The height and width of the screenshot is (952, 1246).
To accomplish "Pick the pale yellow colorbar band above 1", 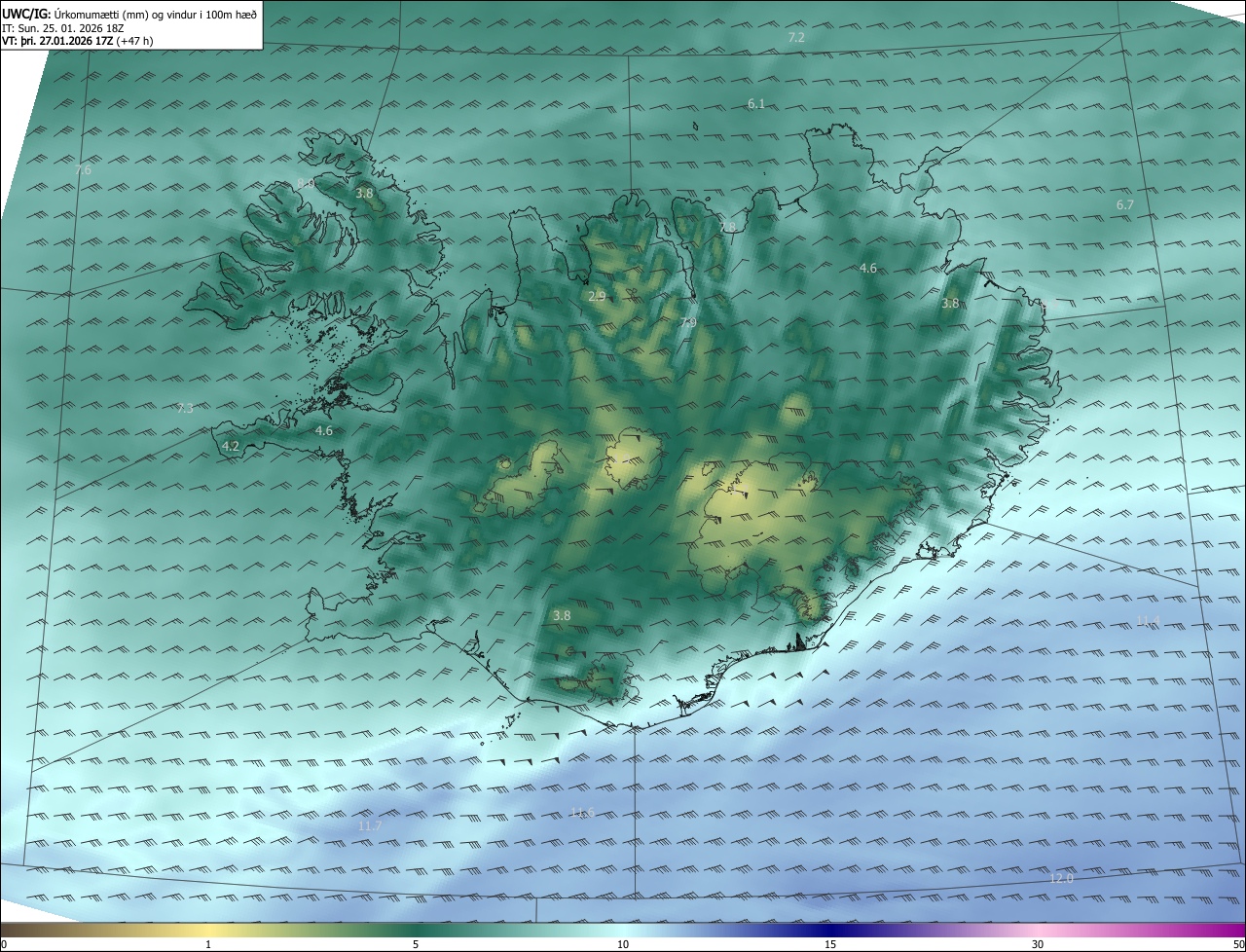I will click(208, 929).
